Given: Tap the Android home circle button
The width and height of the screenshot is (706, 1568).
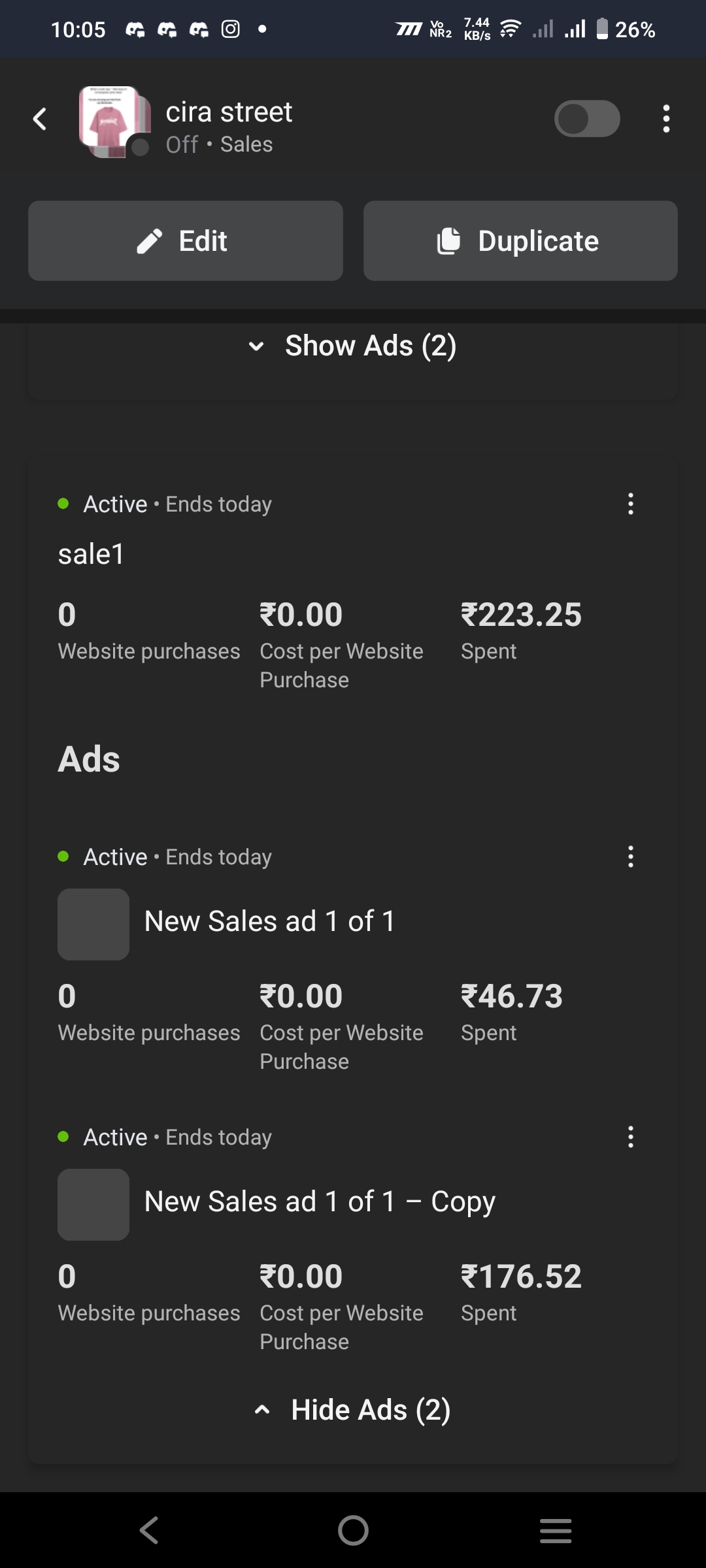Looking at the screenshot, I should tap(353, 1530).
